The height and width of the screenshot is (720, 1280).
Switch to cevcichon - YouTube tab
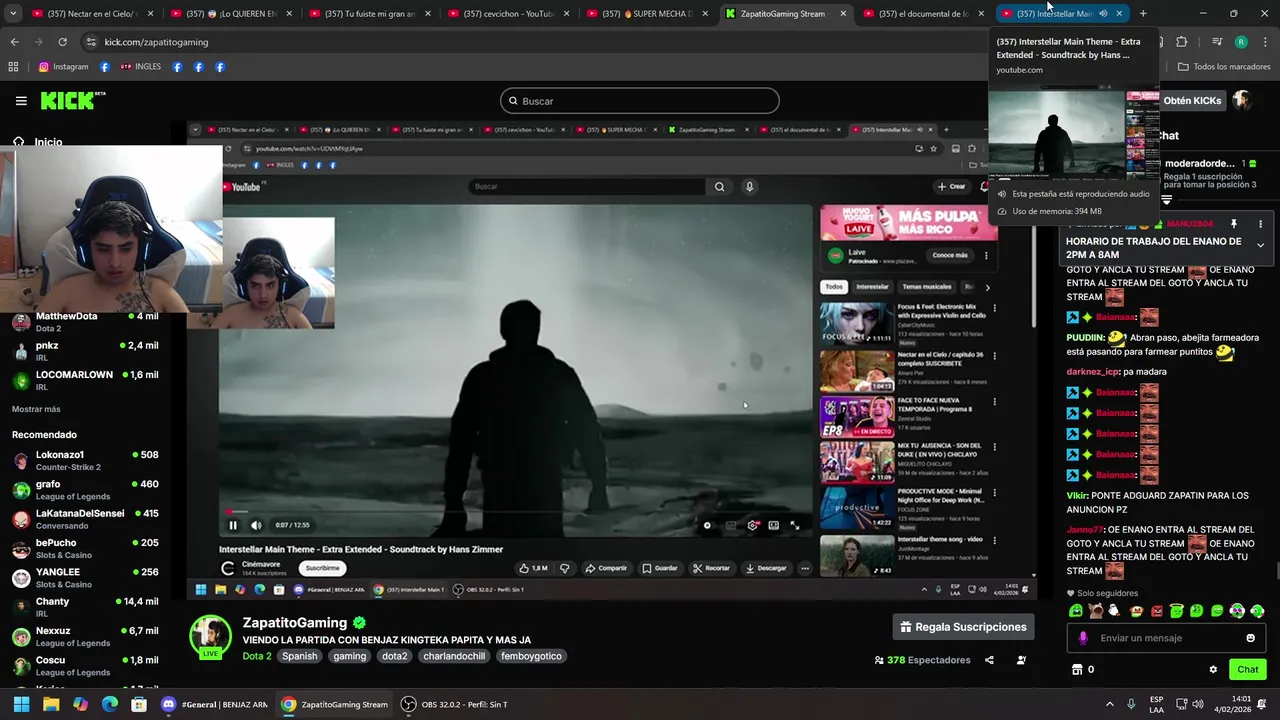point(507,13)
